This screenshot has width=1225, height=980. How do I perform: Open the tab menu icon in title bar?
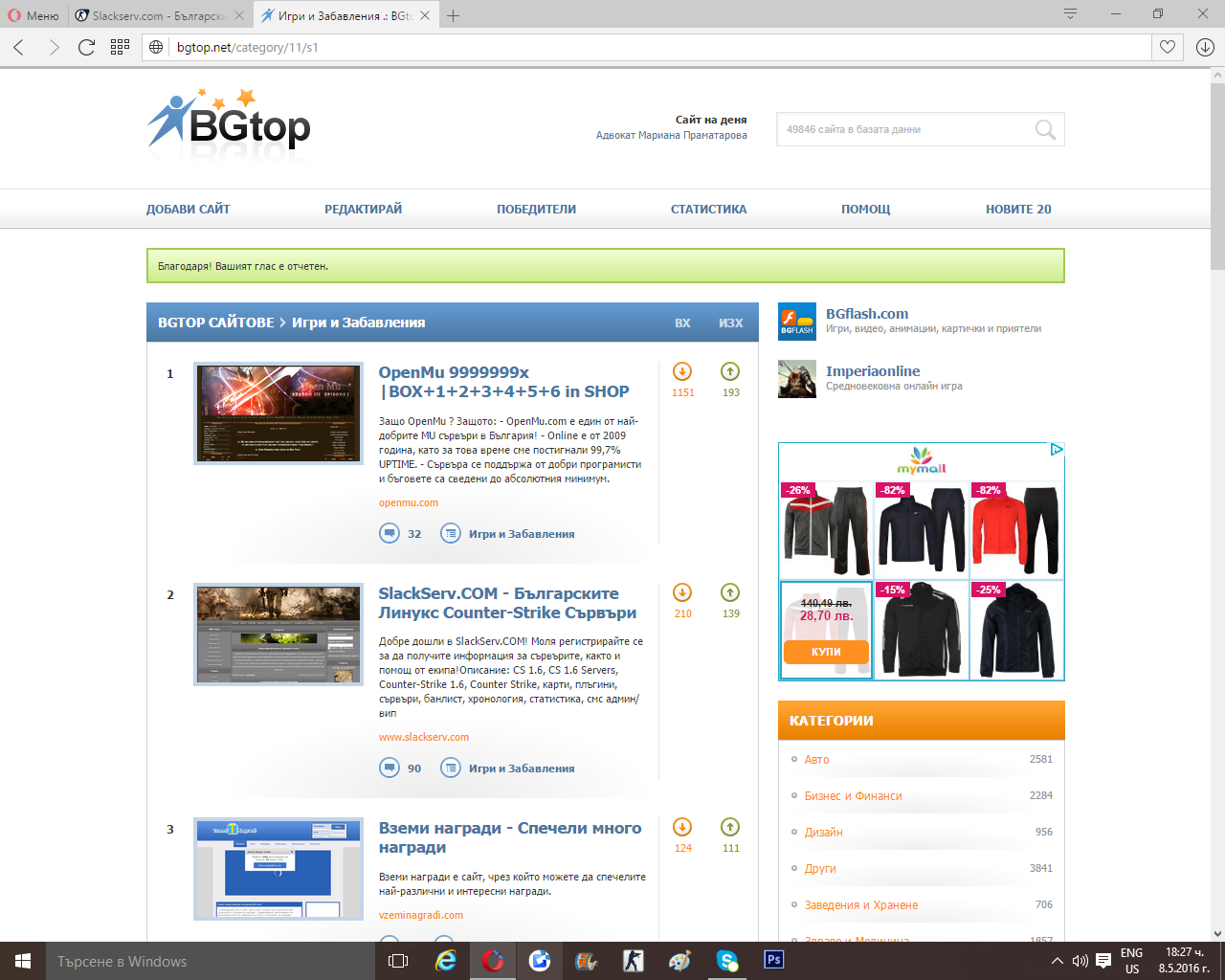coord(1070,14)
